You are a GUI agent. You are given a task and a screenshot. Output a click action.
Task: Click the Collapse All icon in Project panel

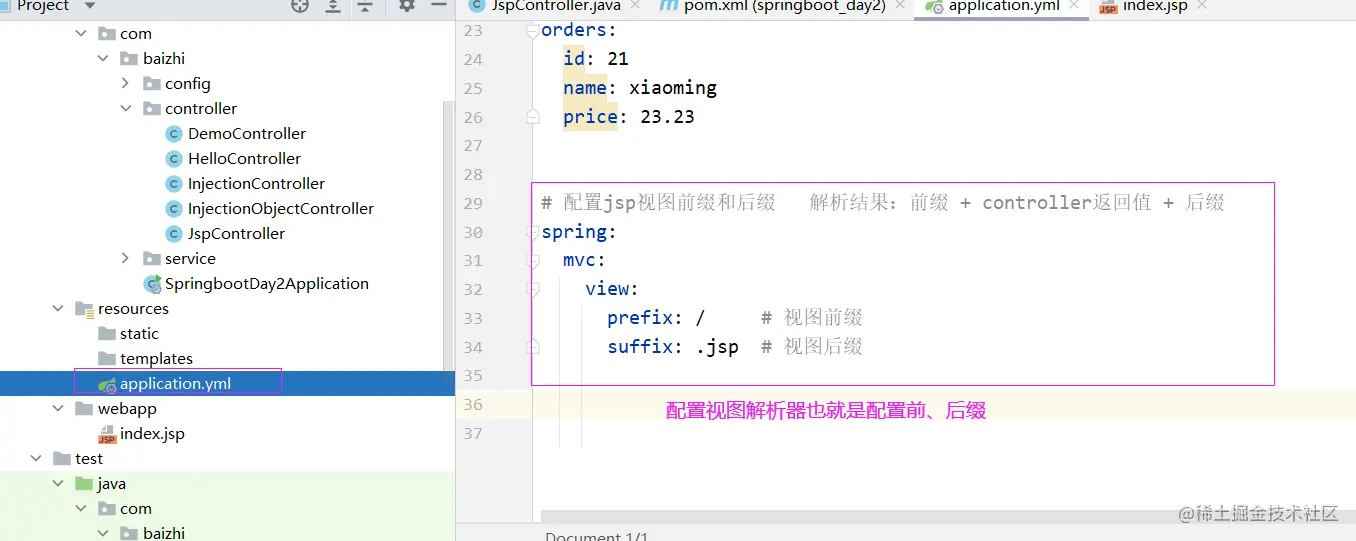tap(365, 5)
